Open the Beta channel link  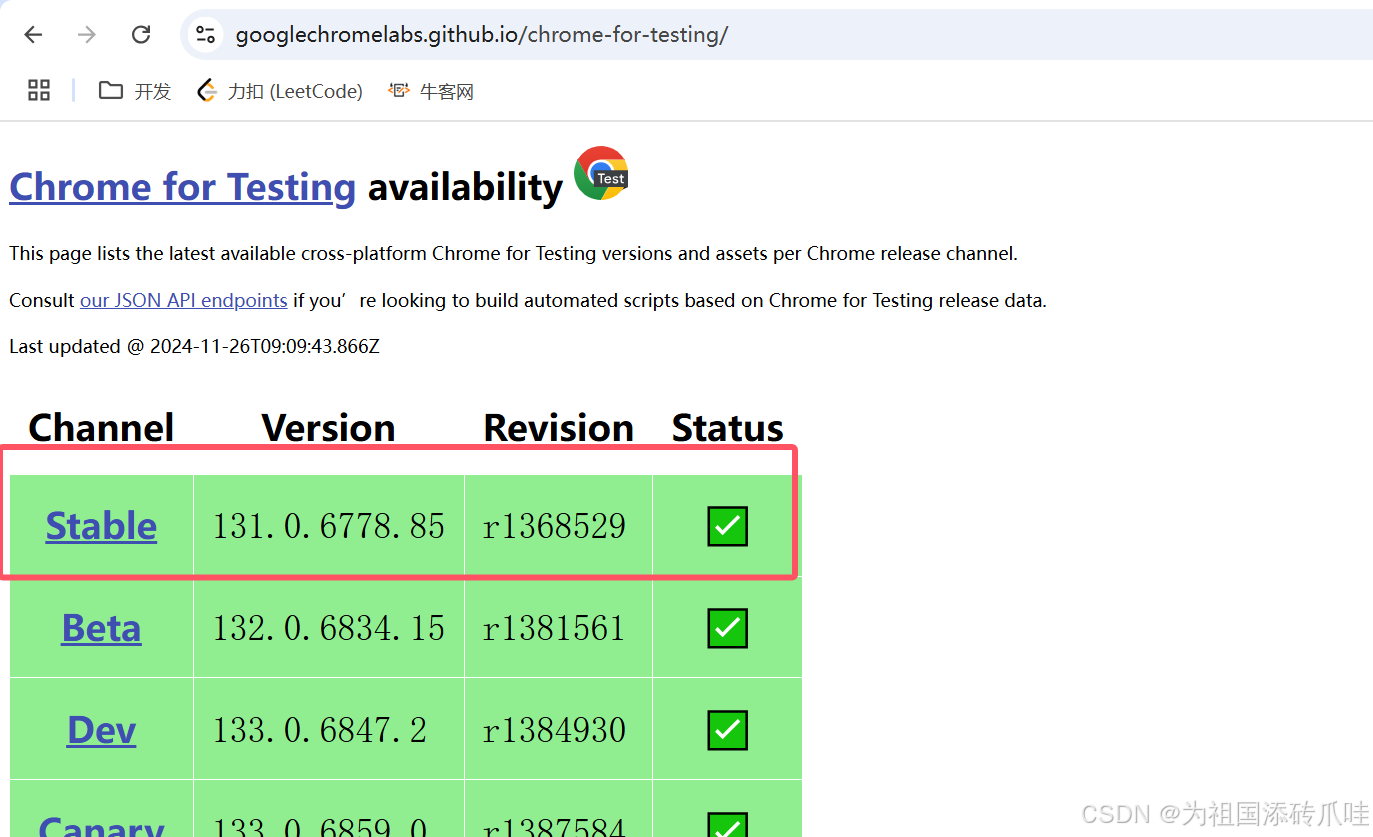[x=101, y=627]
